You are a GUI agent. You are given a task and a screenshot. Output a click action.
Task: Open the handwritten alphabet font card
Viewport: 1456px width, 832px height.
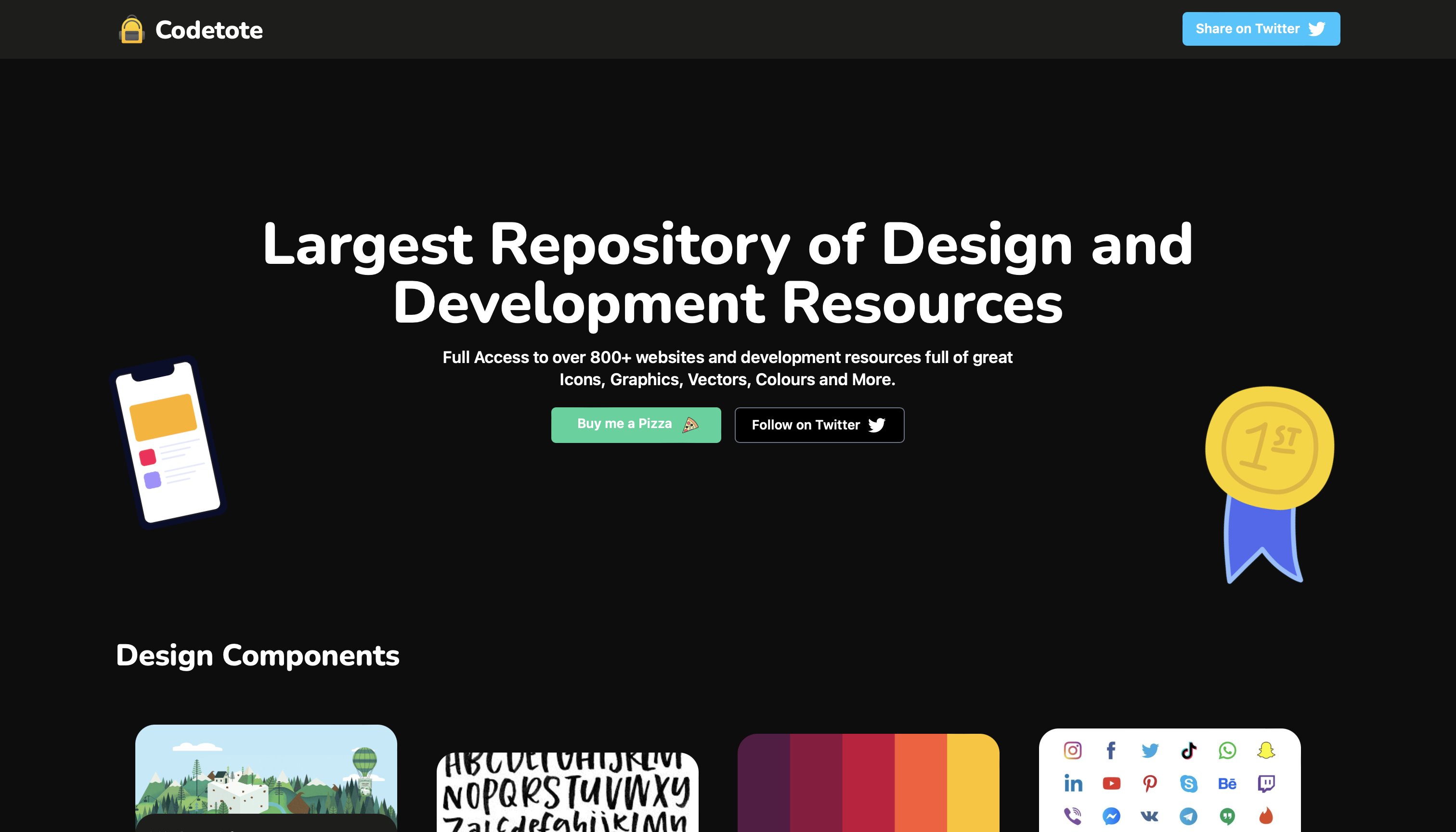(x=568, y=792)
